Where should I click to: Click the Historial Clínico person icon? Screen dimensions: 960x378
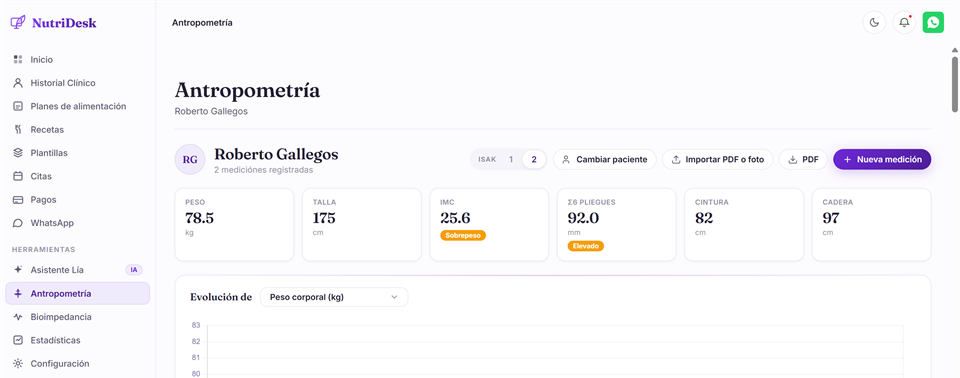(x=18, y=83)
